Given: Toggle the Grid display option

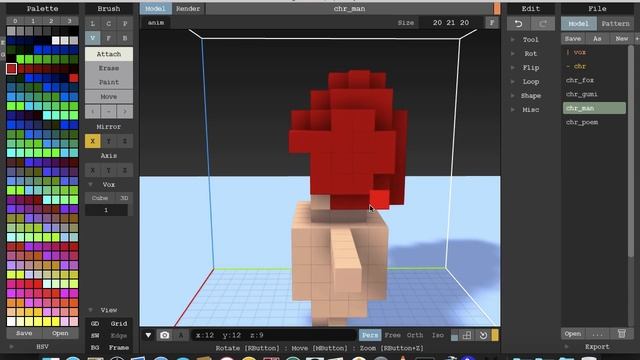Looking at the screenshot, I should tap(119, 324).
